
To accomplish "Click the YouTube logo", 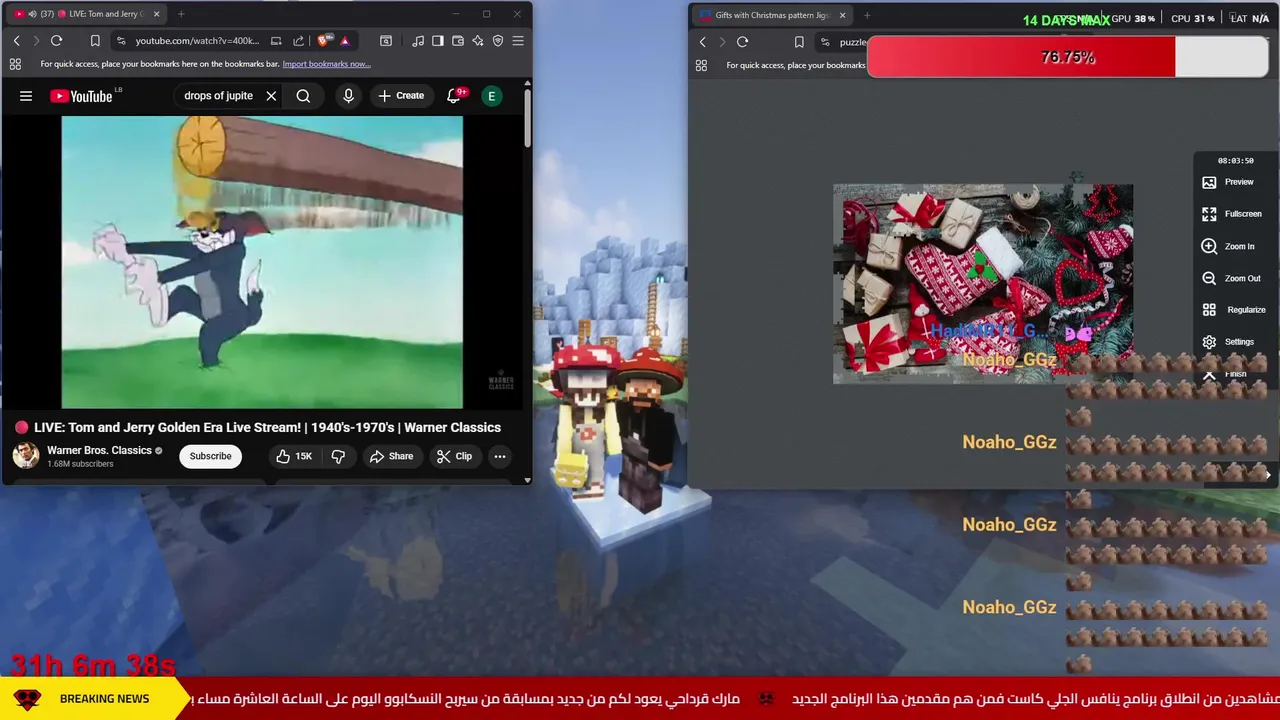I will 82,96.
